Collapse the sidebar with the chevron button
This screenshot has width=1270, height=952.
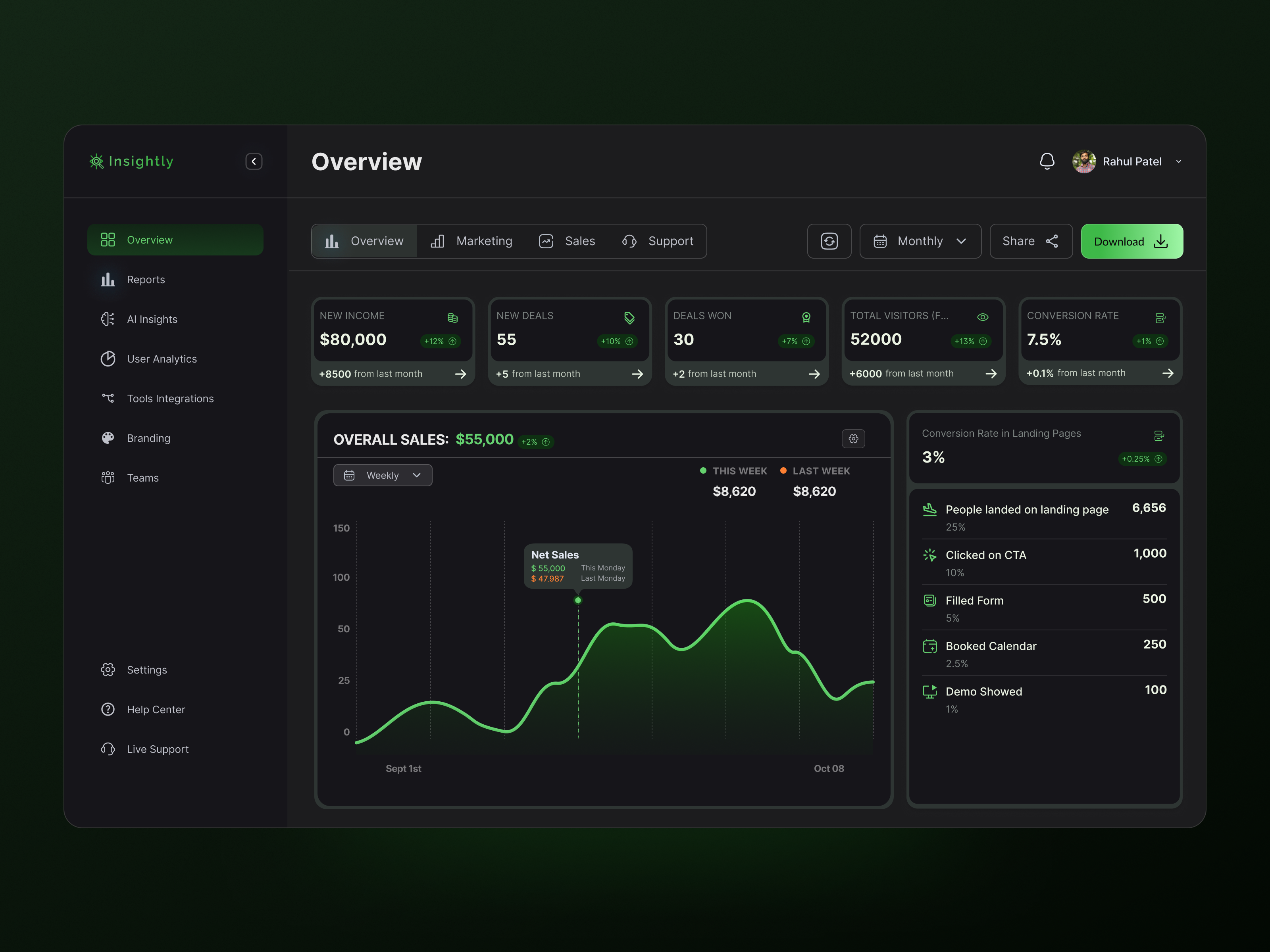tap(253, 161)
